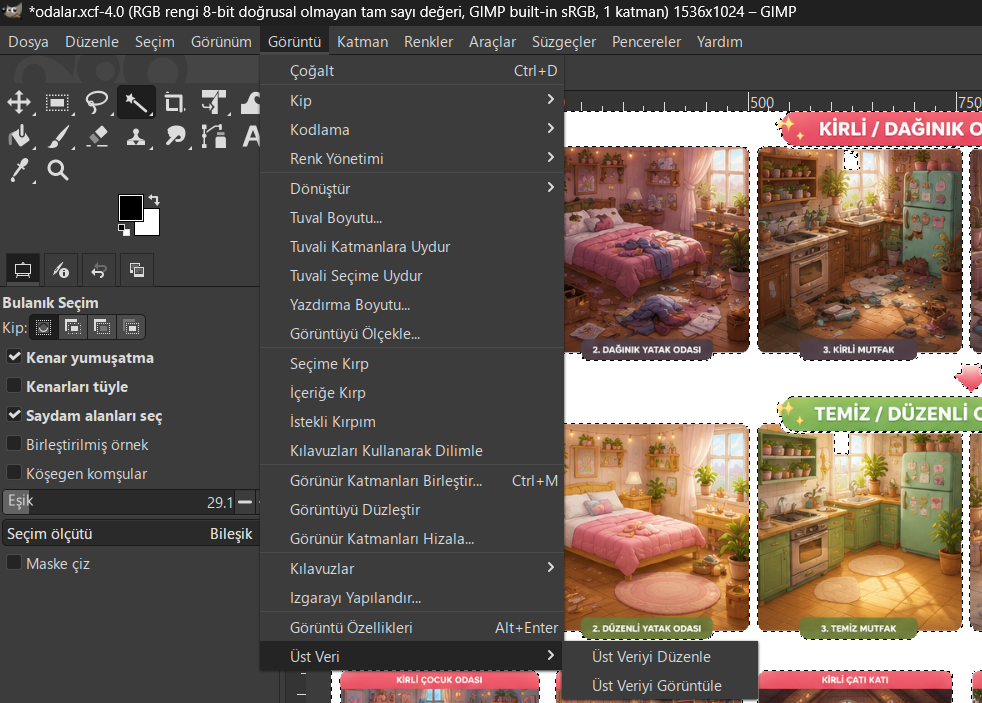982x703 pixels.
Task: Select the Crop tool
Action: click(x=174, y=102)
